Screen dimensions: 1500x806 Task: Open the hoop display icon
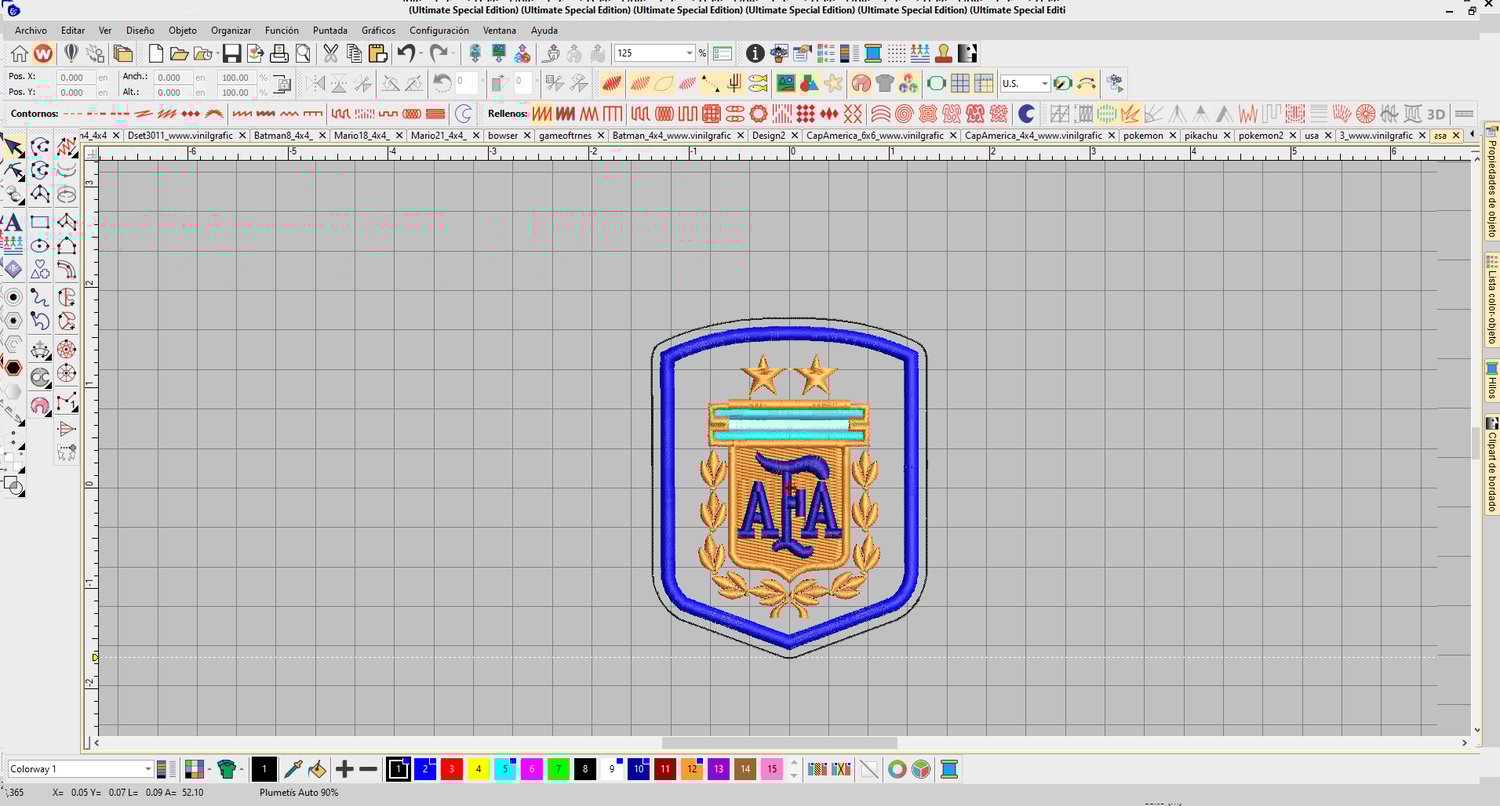(x=937, y=83)
